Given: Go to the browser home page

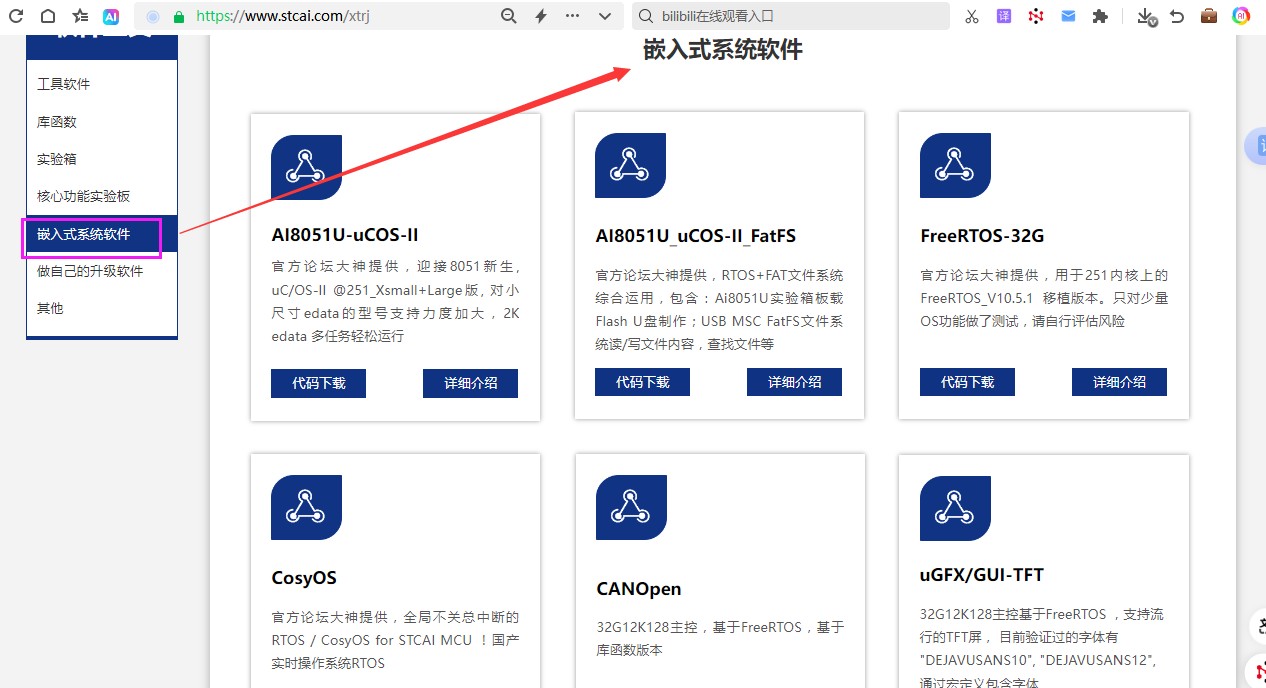Looking at the screenshot, I should point(48,16).
